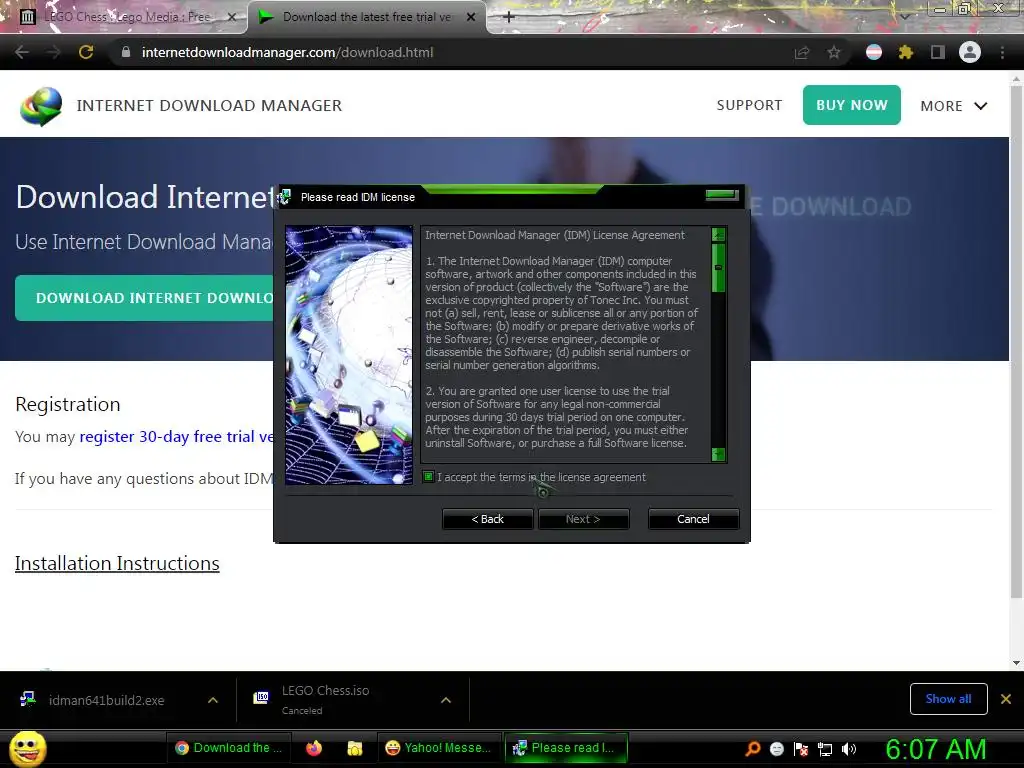The height and width of the screenshot is (768, 1024).
Task: Go forward in browser history
Action: click(x=54, y=52)
